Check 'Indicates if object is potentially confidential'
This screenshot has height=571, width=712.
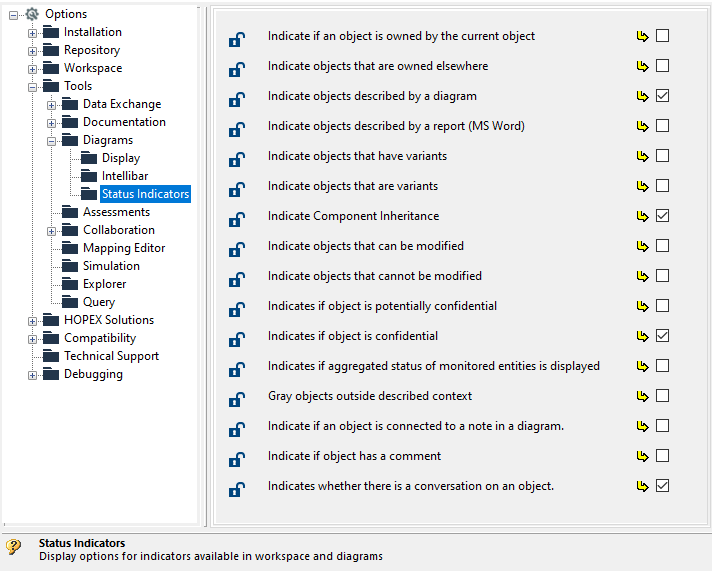662,306
